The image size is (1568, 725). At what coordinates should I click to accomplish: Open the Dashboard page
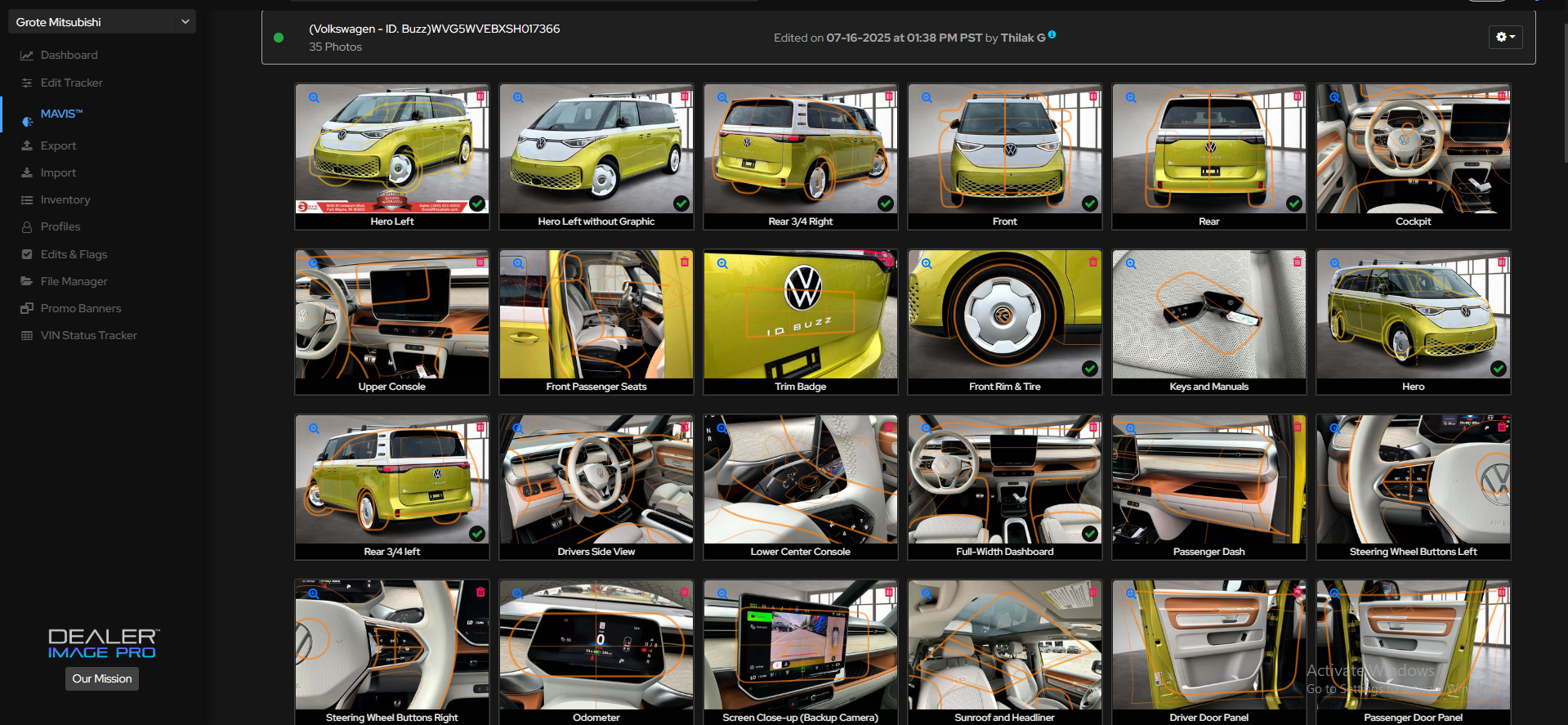69,55
